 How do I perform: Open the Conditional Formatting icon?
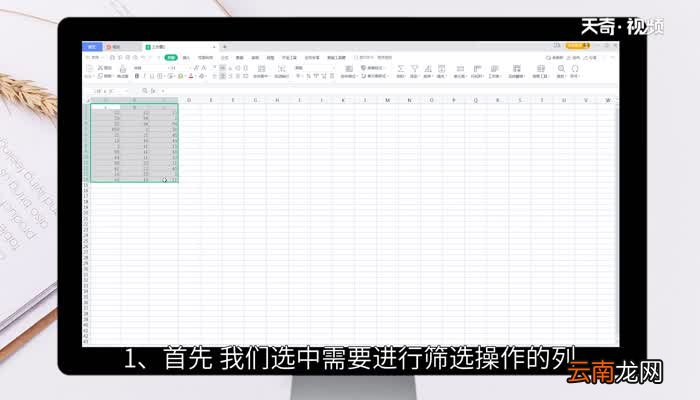coord(349,68)
